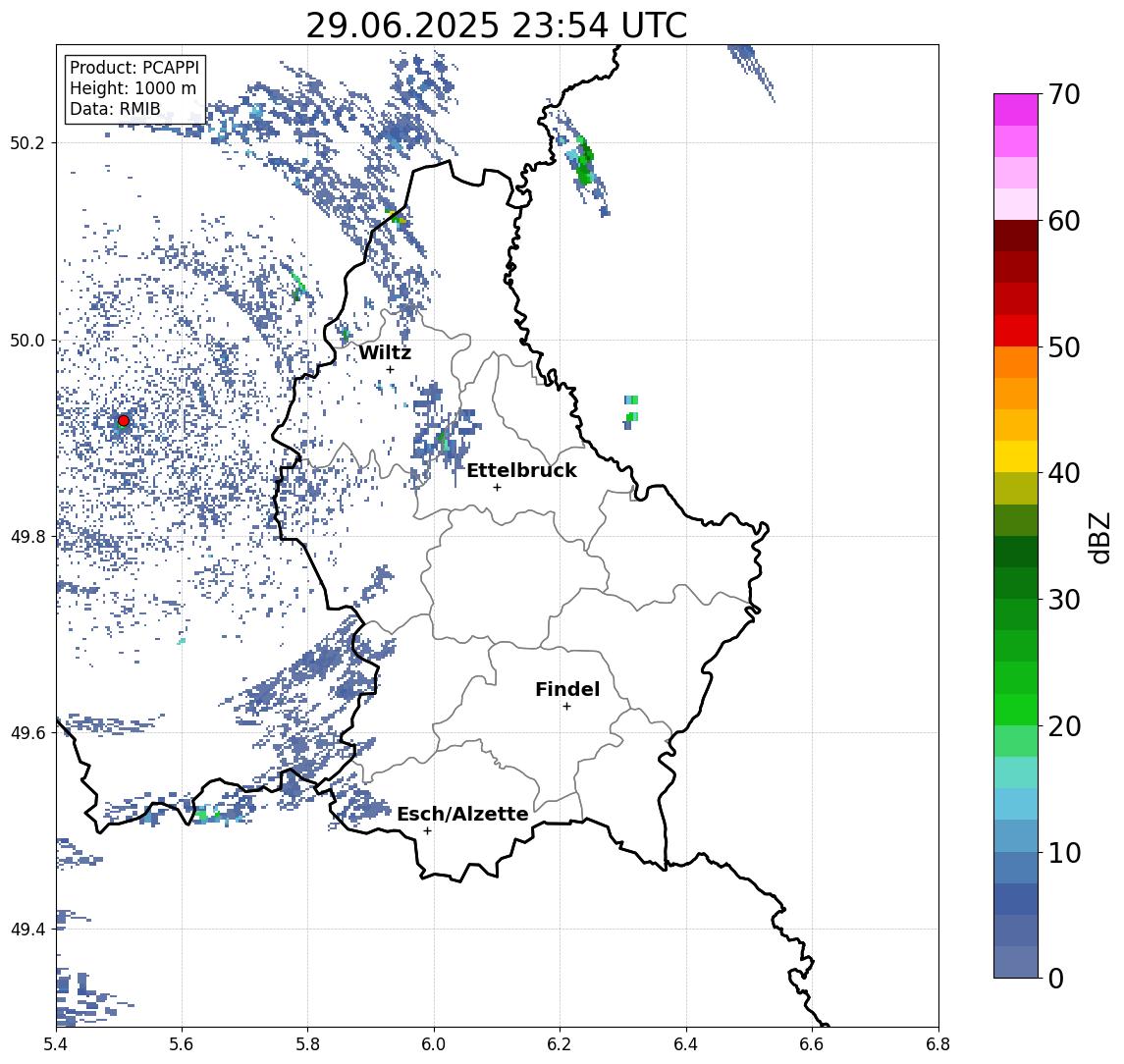Click the colorbar tick label 20
Viewport: 1124px width, 1064px height.
click(1064, 725)
